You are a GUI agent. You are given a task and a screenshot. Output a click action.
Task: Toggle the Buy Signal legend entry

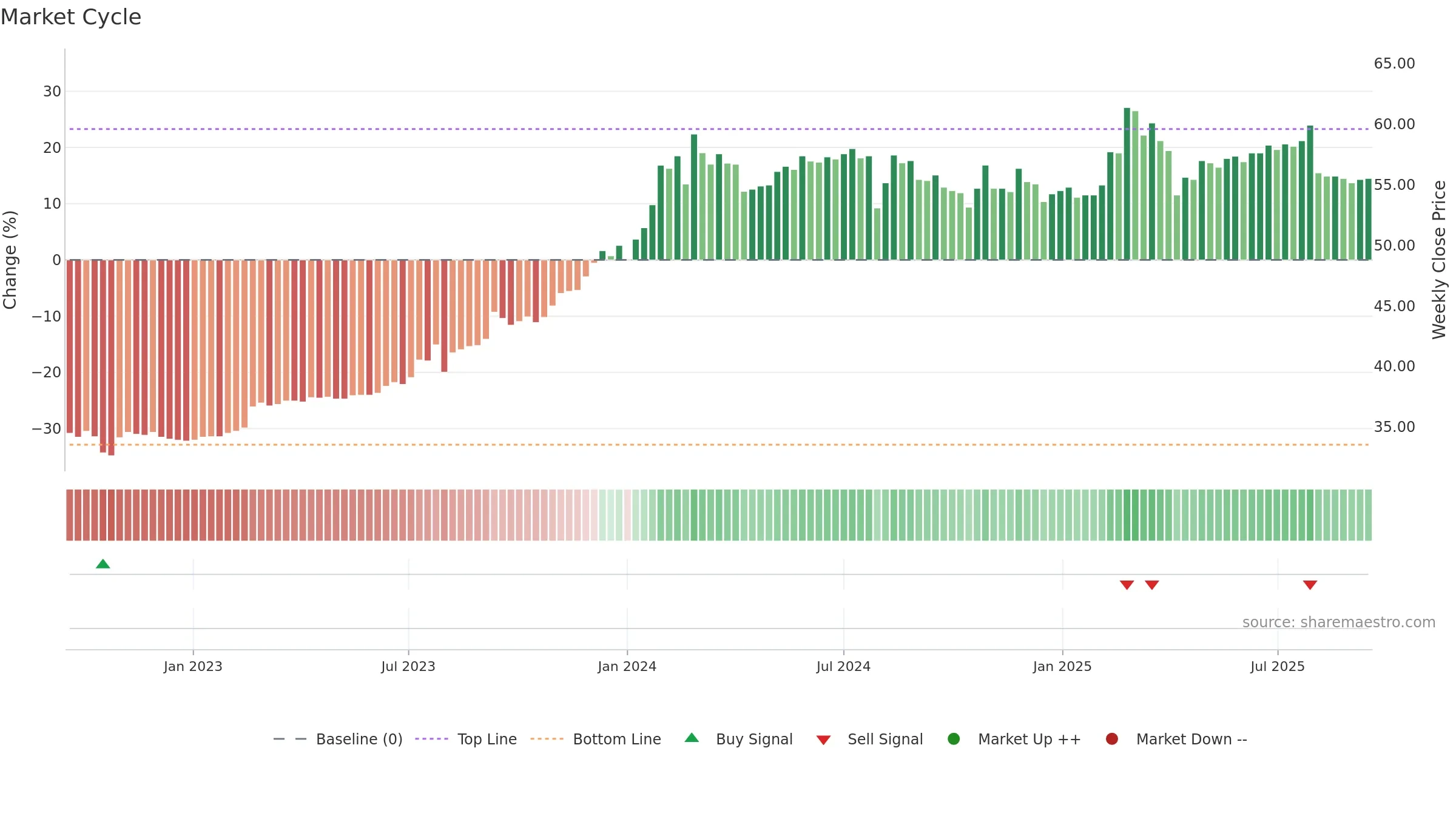[738, 739]
